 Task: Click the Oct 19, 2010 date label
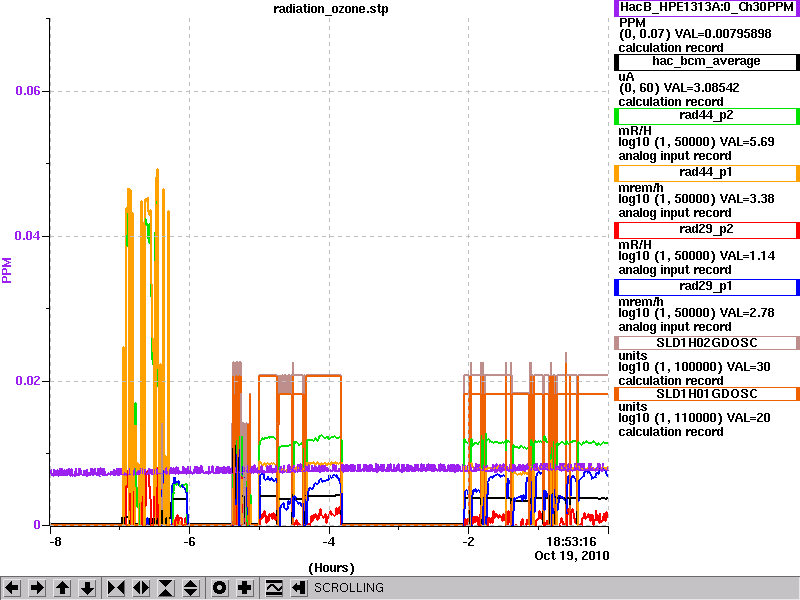[571, 556]
